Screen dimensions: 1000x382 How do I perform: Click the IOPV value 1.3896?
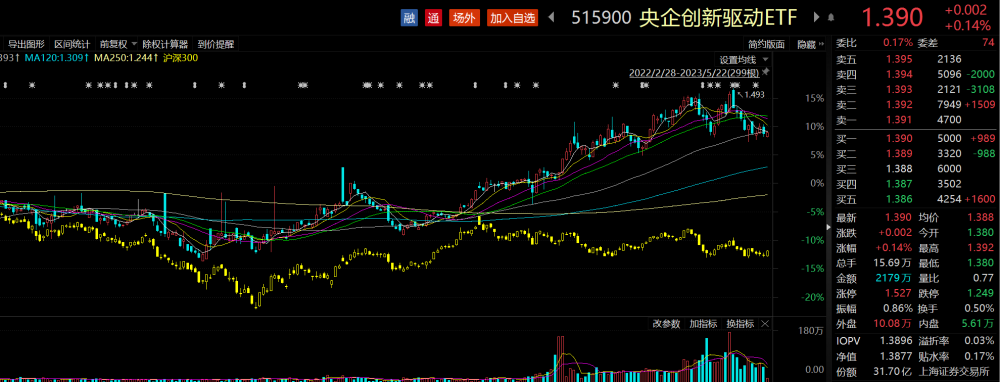pyautogui.click(x=895, y=342)
